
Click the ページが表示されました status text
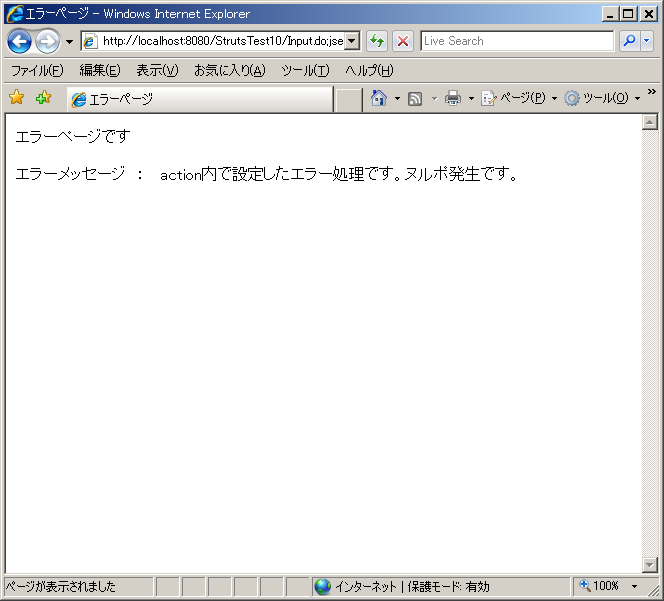[x=61, y=587]
